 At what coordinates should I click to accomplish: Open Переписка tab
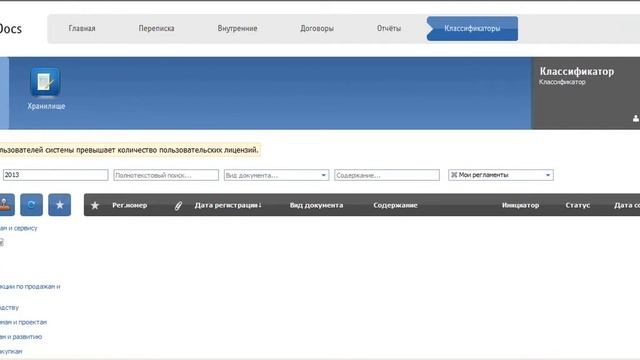click(x=156, y=29)
